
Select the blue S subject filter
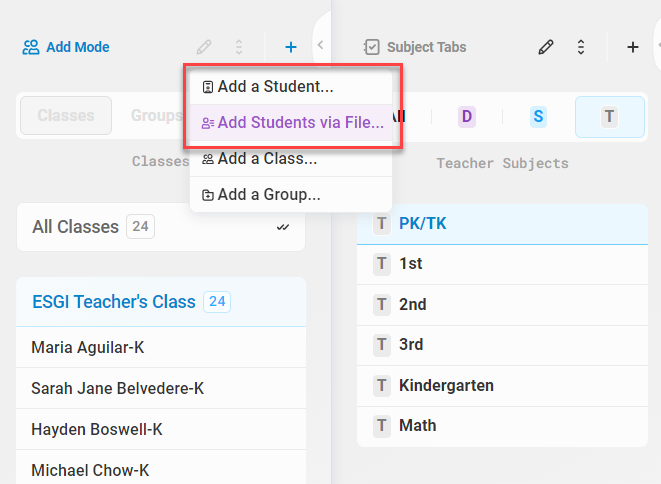538,116
